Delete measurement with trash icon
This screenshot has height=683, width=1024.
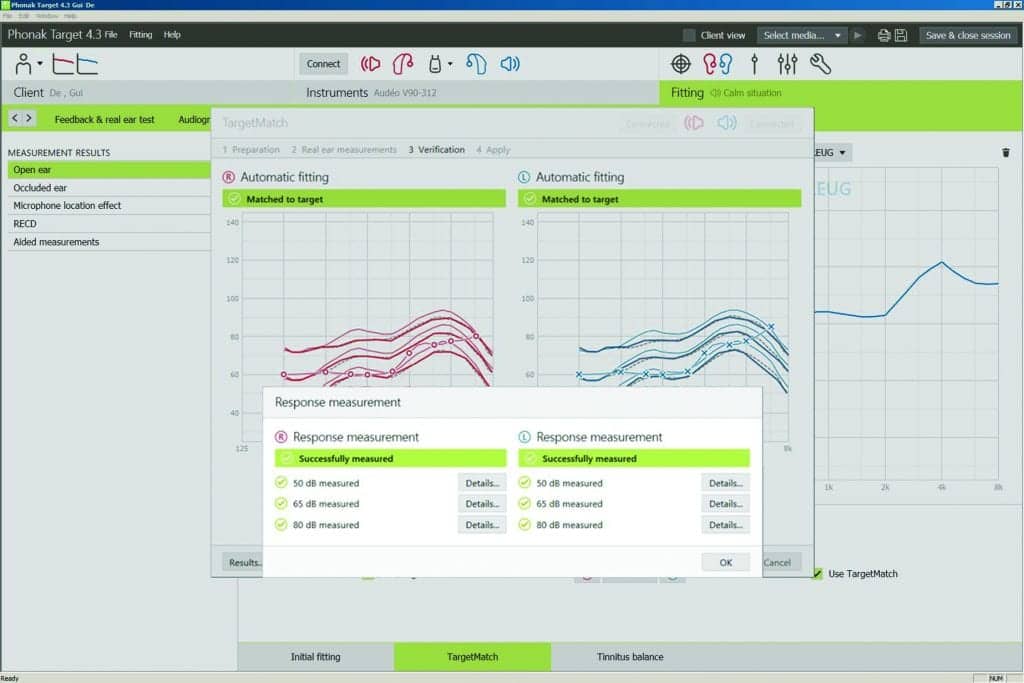[1005, 153]
